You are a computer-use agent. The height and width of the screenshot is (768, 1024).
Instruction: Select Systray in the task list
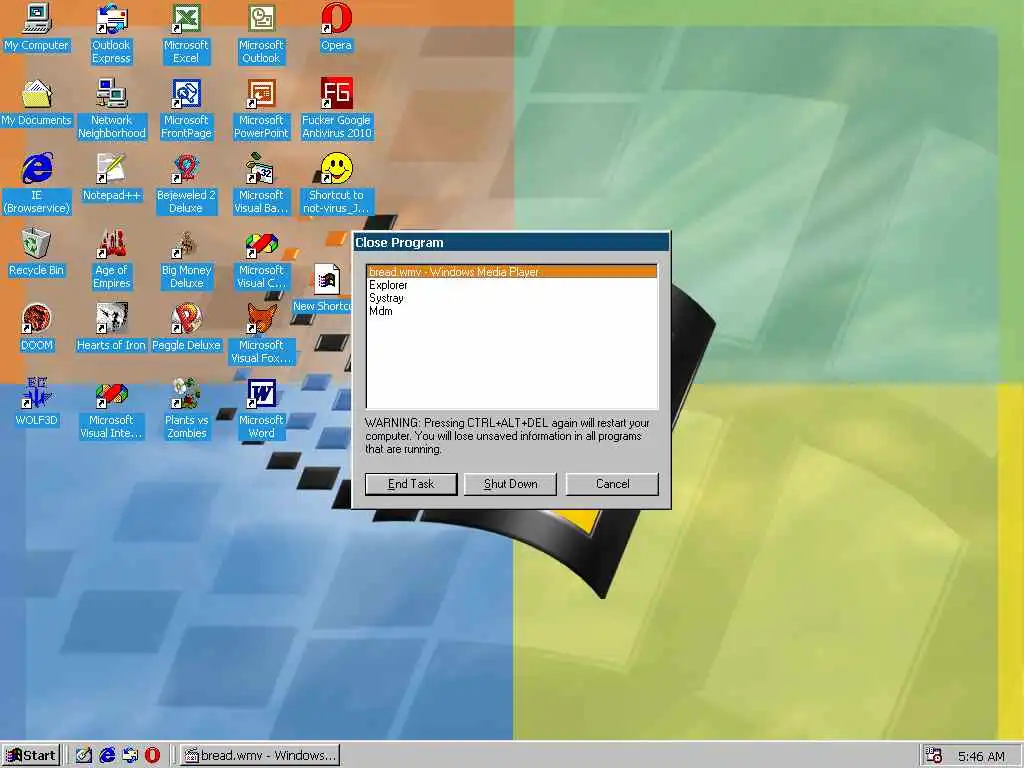pos(512,298)
